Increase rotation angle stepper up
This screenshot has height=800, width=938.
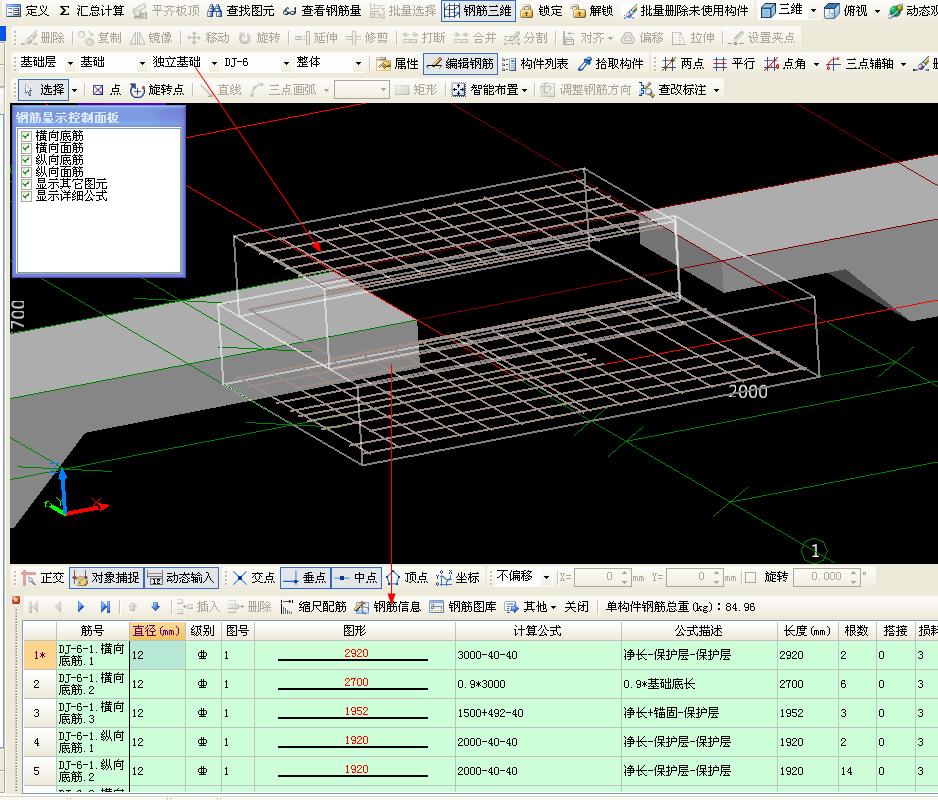[854, 573]
